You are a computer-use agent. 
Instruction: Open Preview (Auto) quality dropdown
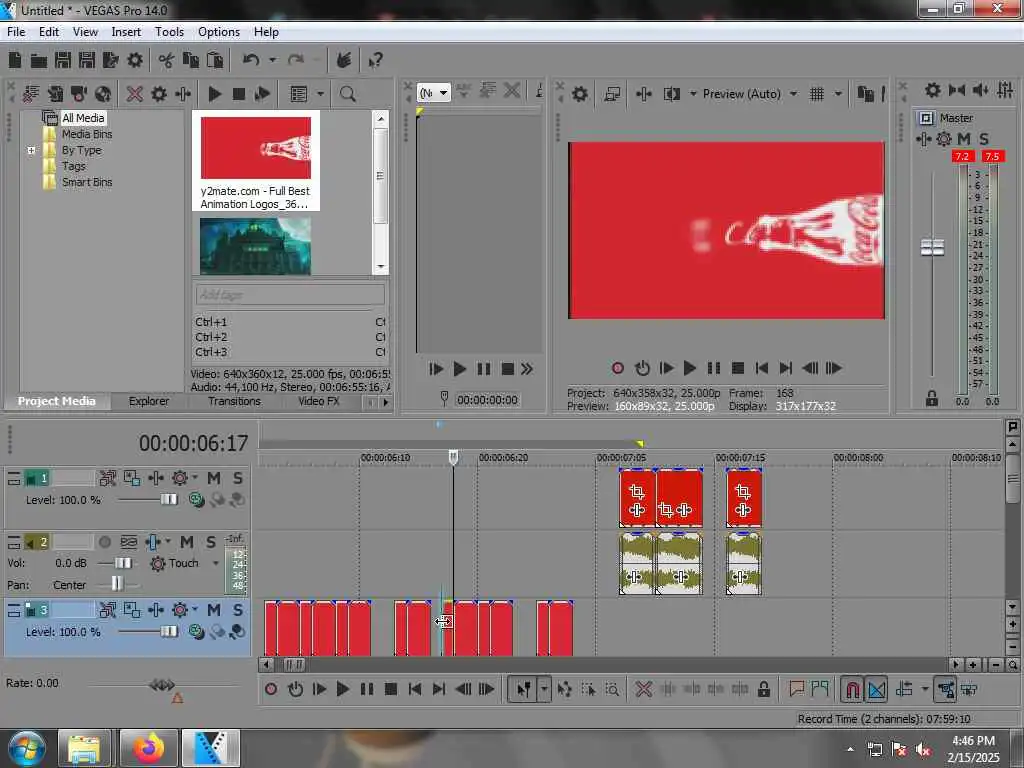[x=793, y=94]
